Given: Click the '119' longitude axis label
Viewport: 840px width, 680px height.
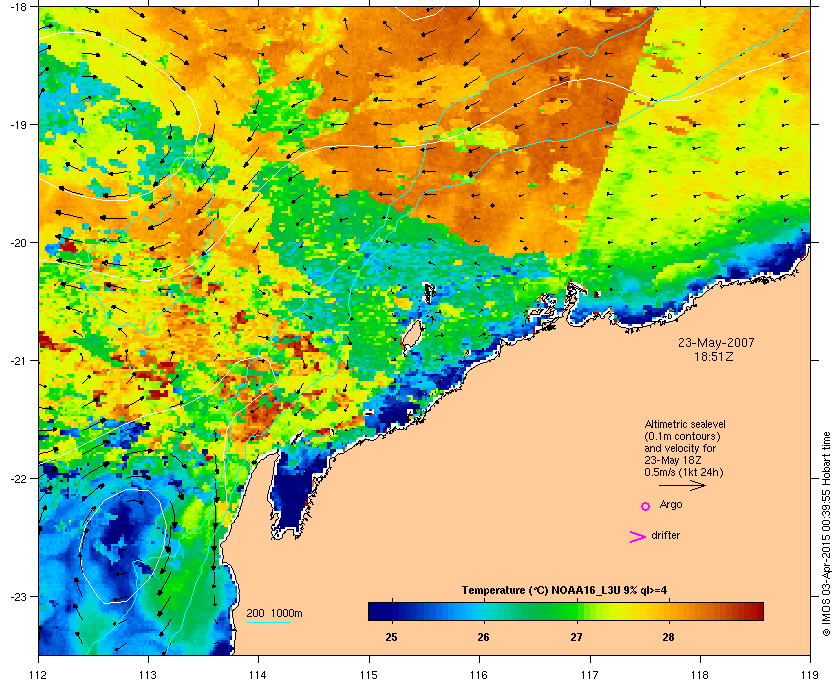Looking at the screenshot, I should tap(809, 674).
